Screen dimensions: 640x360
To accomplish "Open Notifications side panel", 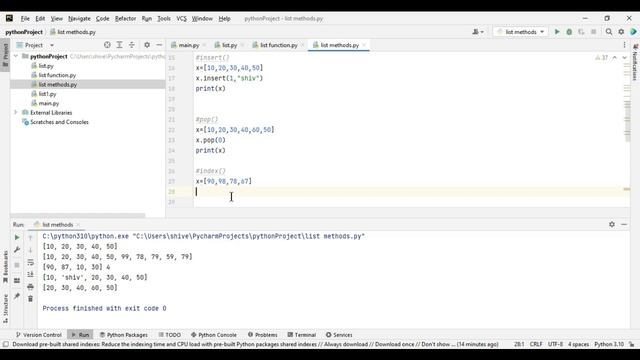I will point(635,62).
